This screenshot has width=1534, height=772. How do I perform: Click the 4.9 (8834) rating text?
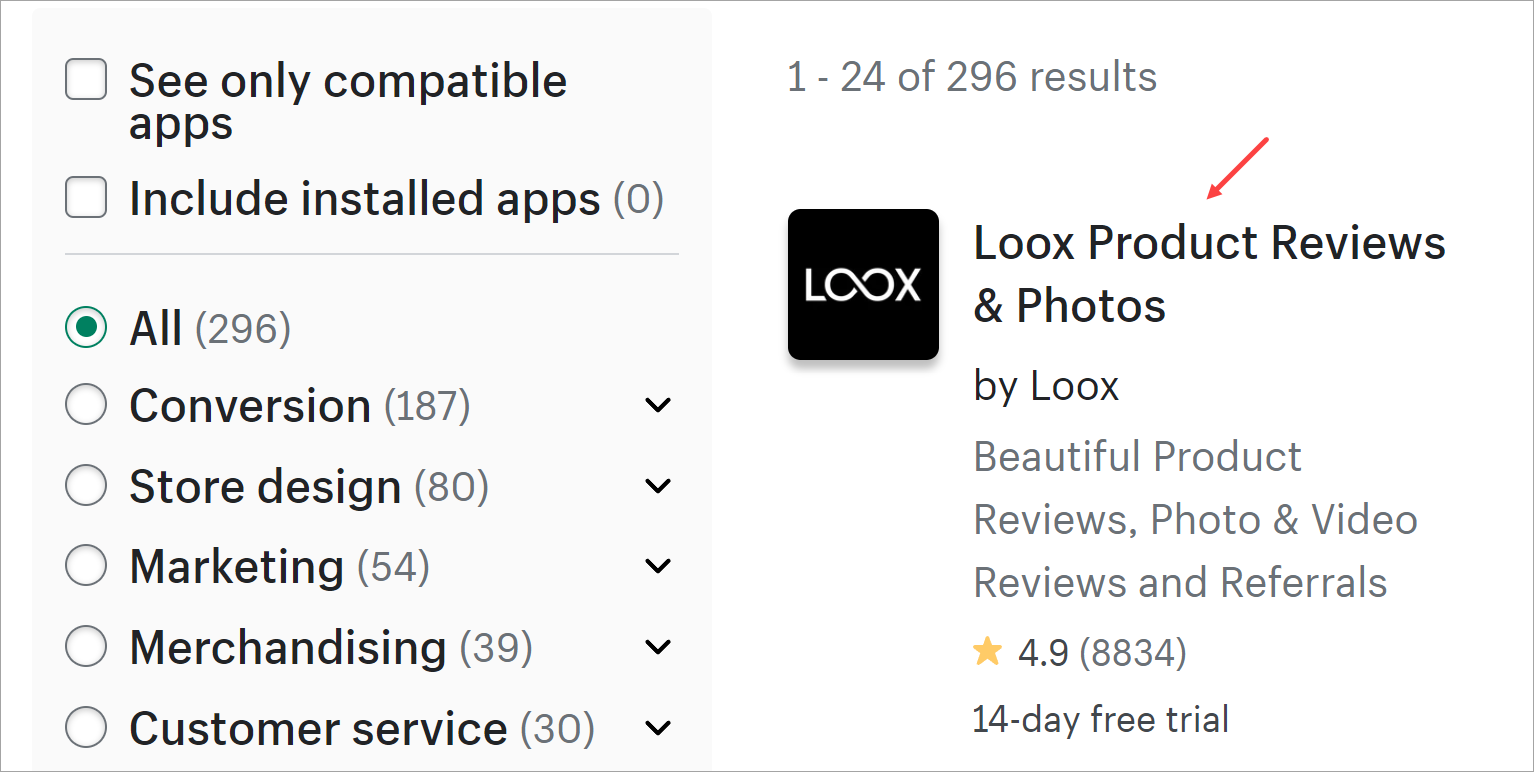(x=1102, y=653)
